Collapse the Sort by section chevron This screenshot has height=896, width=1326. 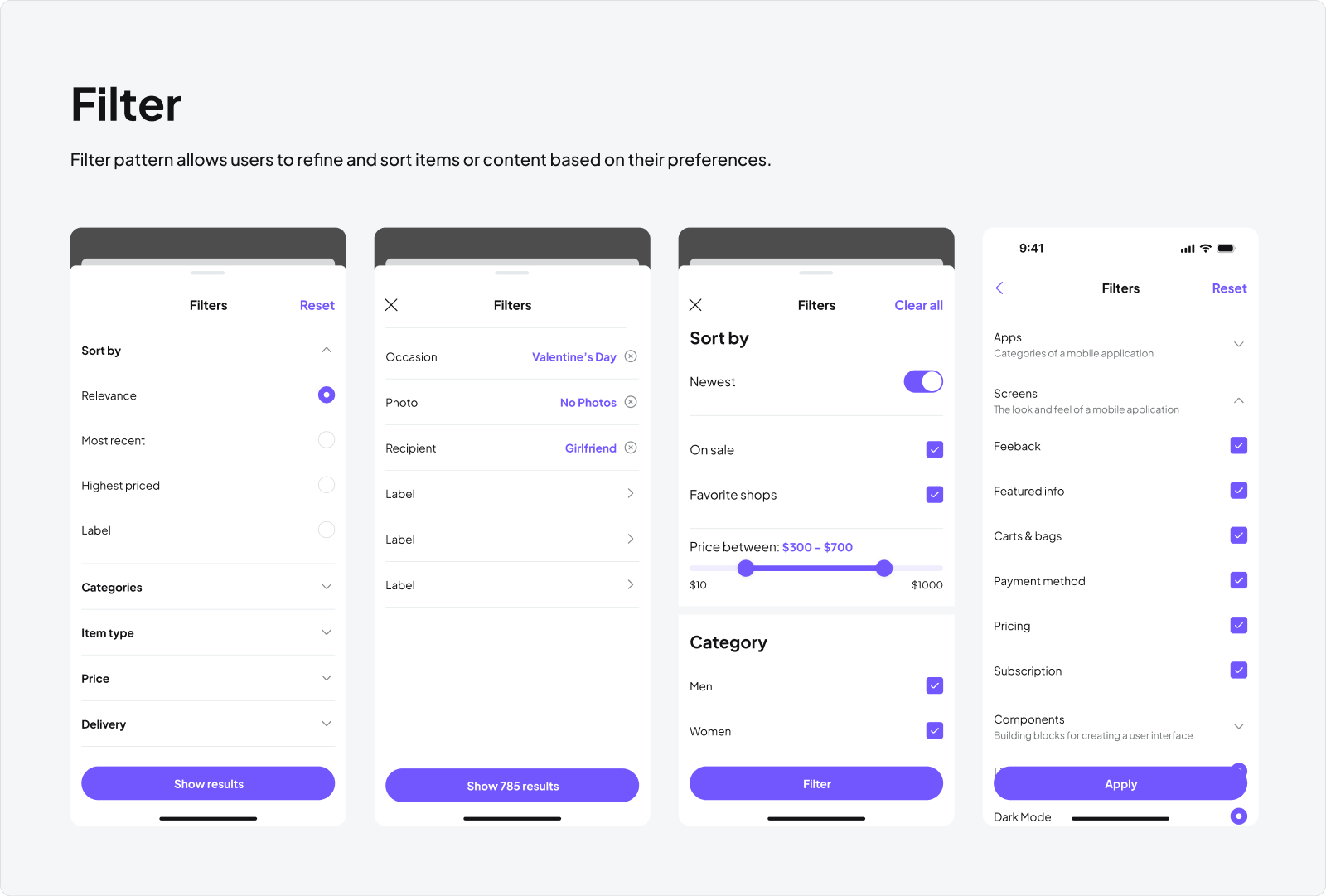pyautogui.click(x=327, y=351)
